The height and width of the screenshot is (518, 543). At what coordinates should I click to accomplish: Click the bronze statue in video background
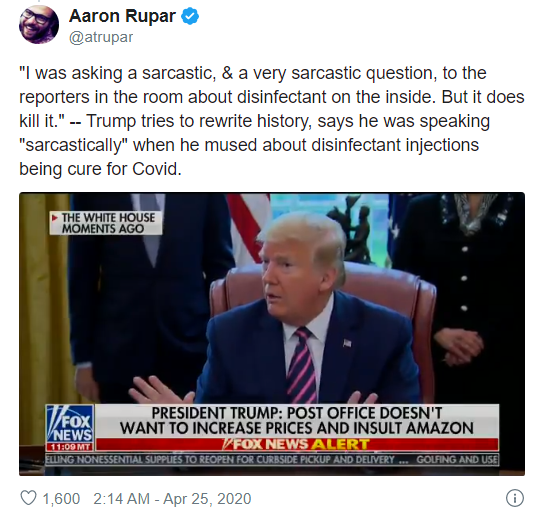pyautogui.click(x=353, y=230)
